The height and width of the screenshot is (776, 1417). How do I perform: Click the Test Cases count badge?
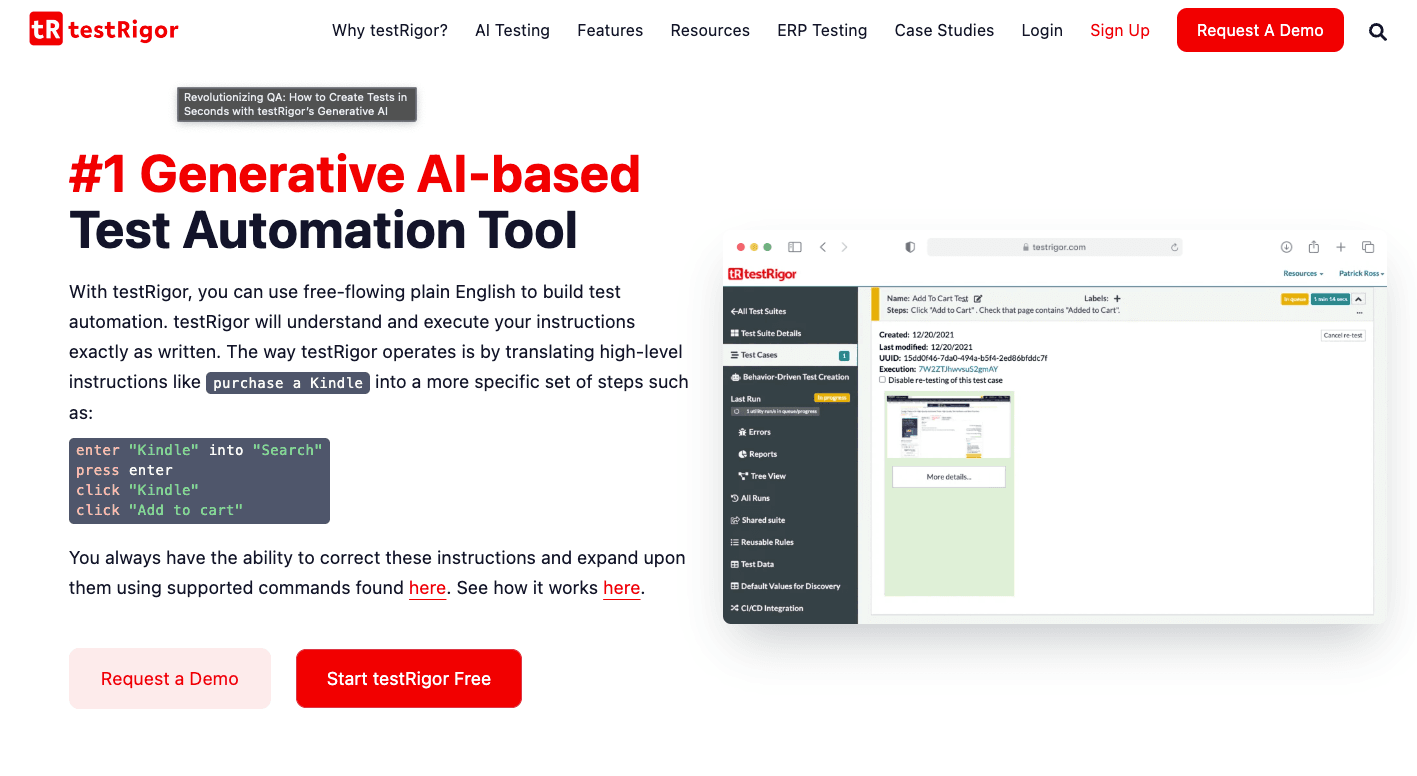pyautogui.click(x=844, y=355)
